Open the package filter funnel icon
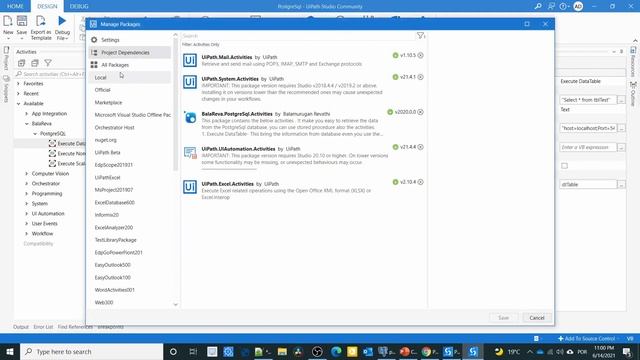The height and width of the screenshot is (360, 640). pos(420,36)
